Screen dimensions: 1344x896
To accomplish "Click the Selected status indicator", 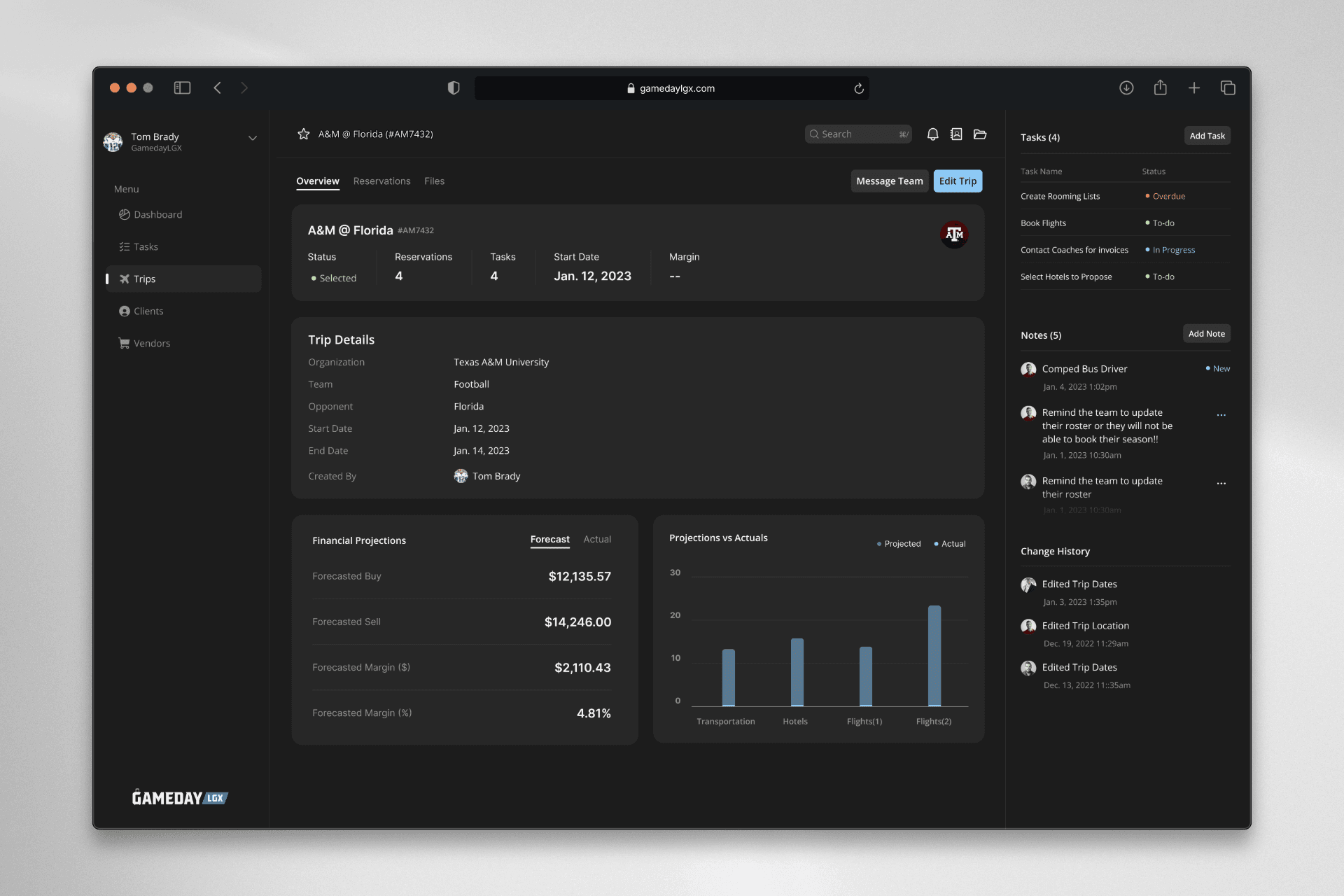I will (334, 278).
